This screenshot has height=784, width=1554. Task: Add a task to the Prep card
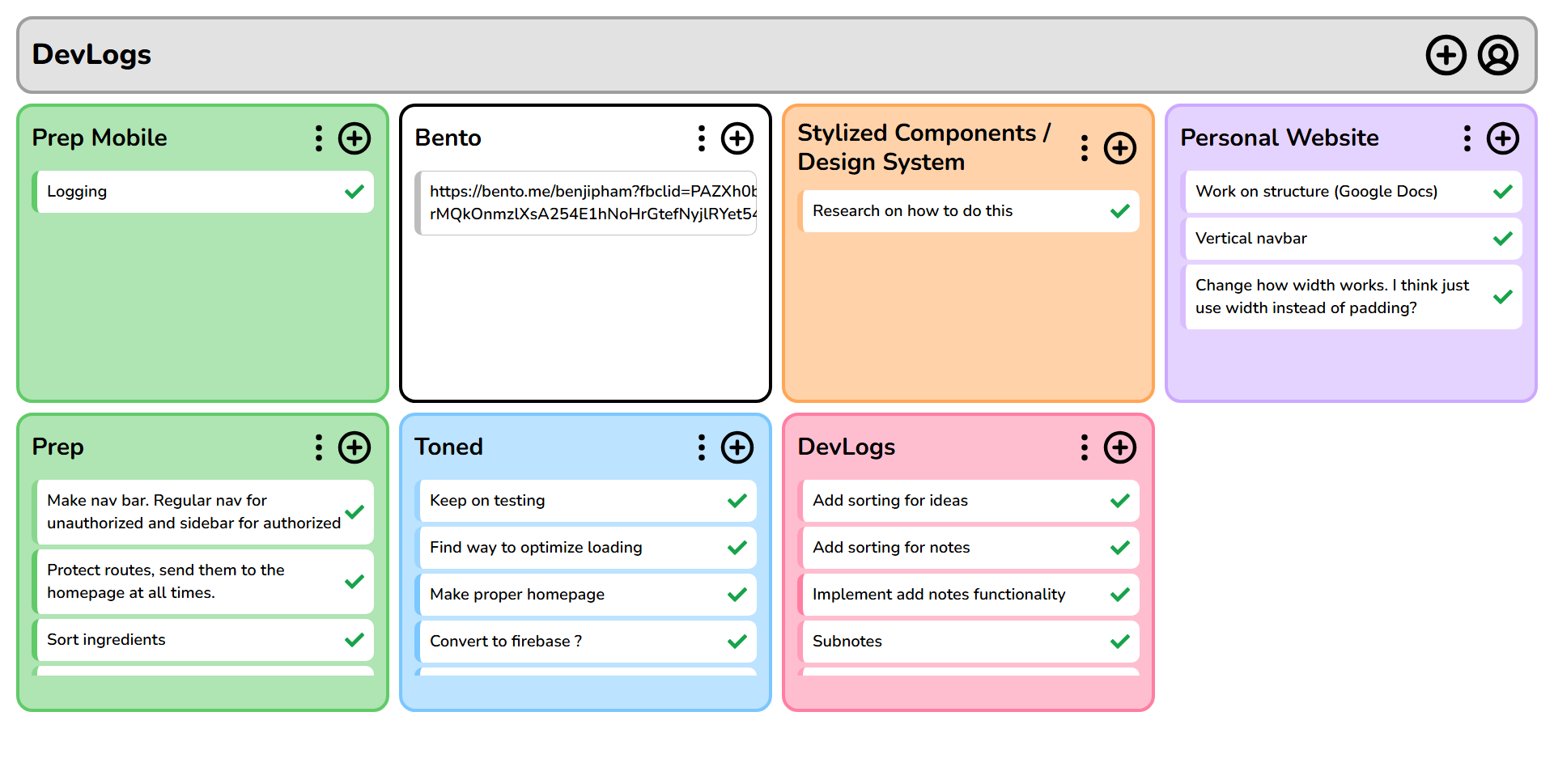354,447
